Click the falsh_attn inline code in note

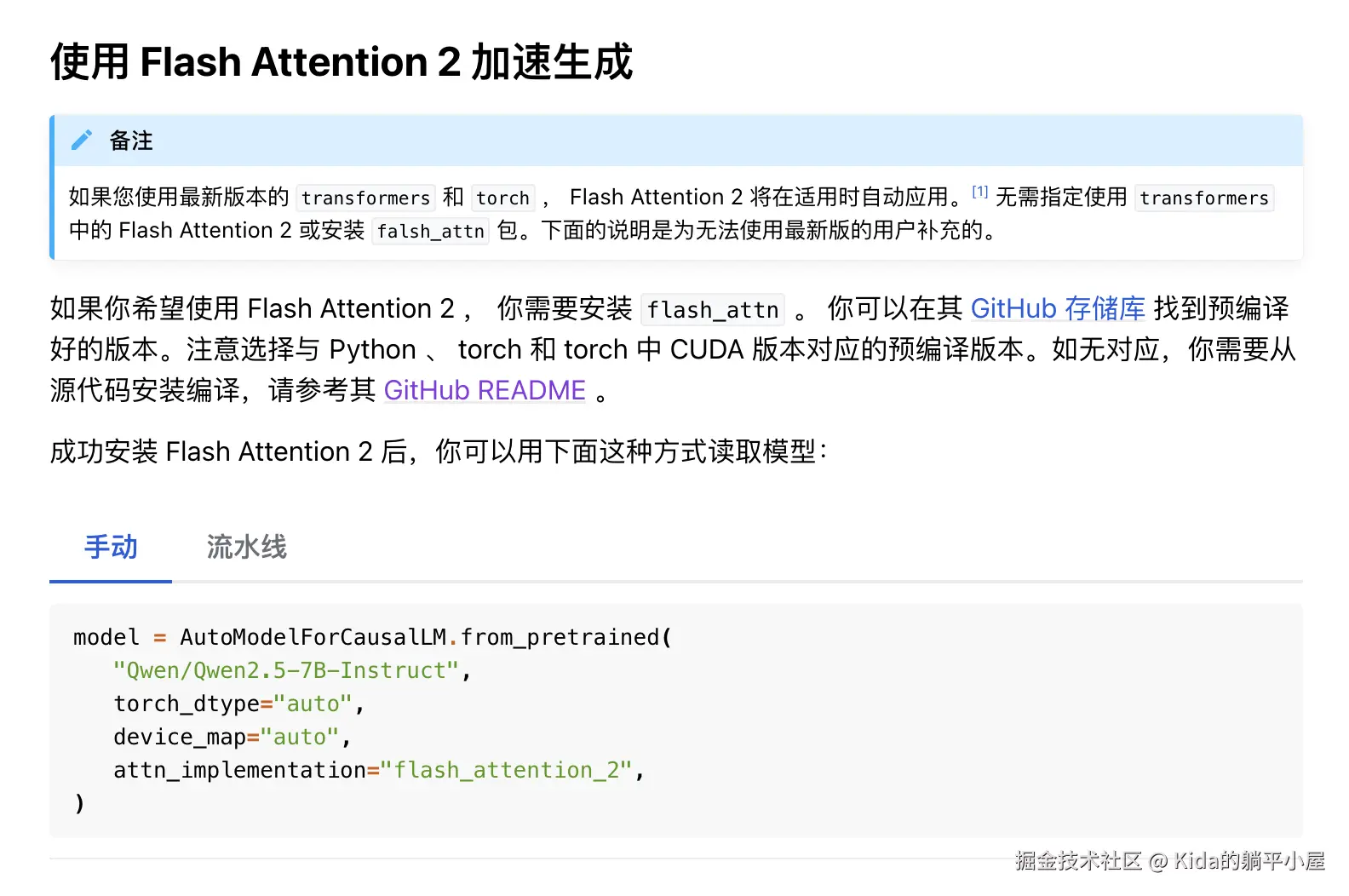[x=431, y=231]
